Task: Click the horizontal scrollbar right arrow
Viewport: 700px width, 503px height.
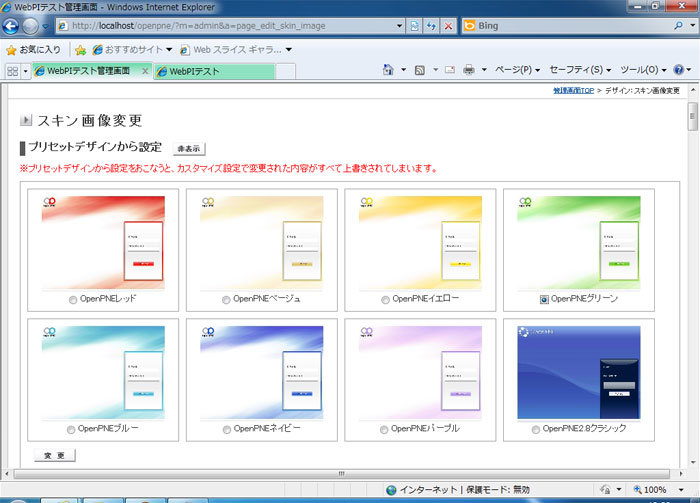Action: 681,474
